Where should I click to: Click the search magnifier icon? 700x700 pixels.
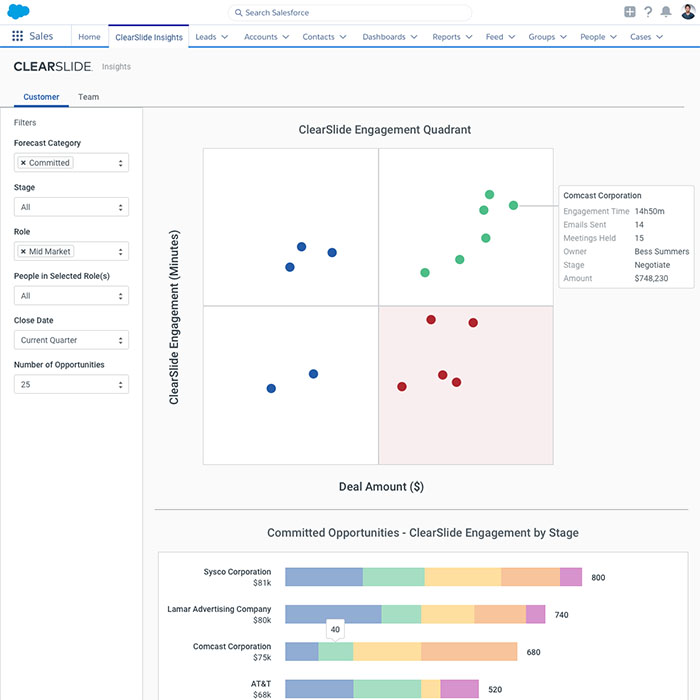point(239,12)
